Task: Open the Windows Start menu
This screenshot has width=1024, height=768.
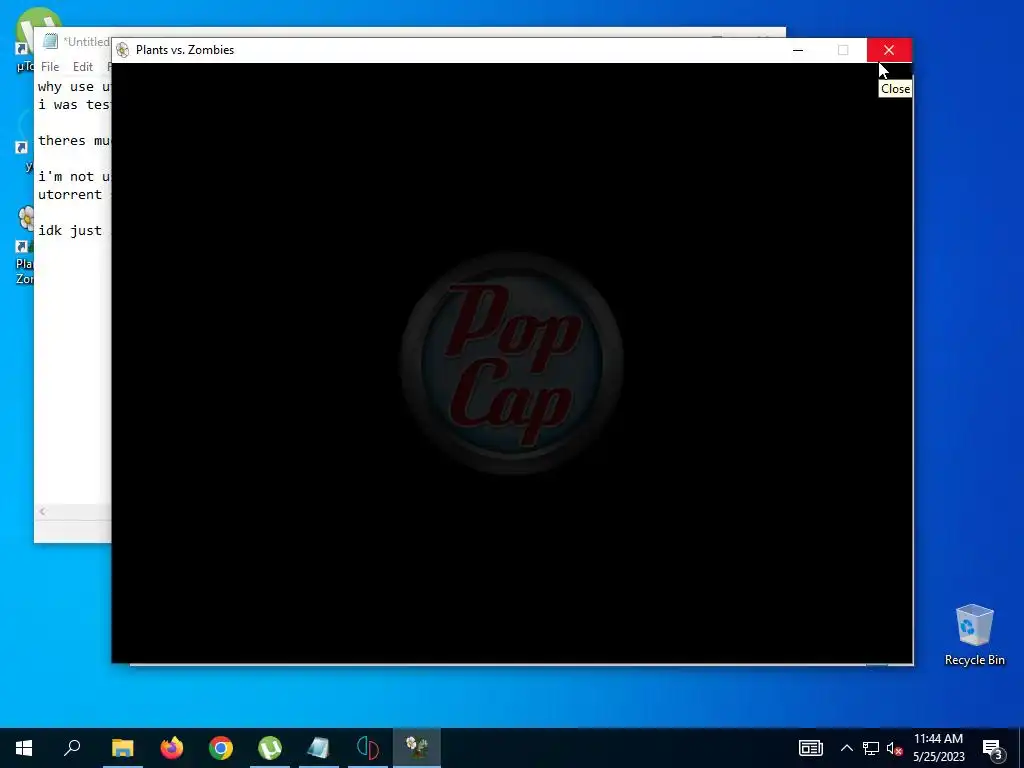Action: pyautogui.click(x=24, y=748)
